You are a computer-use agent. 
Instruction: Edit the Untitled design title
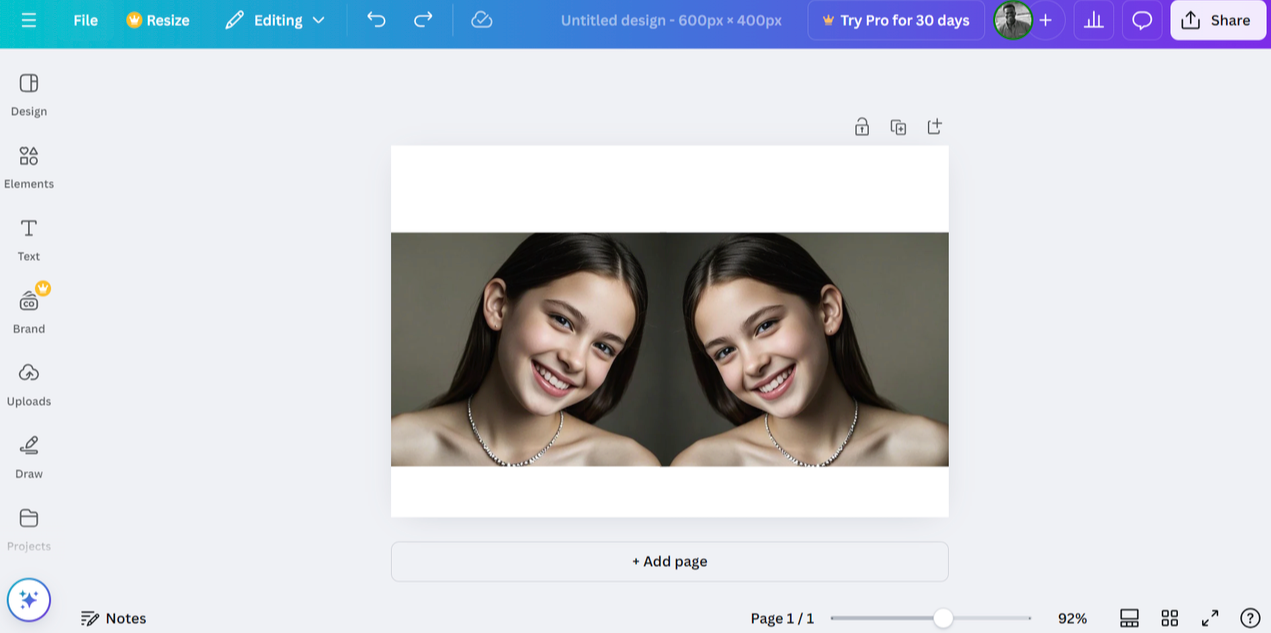[671, 20]
